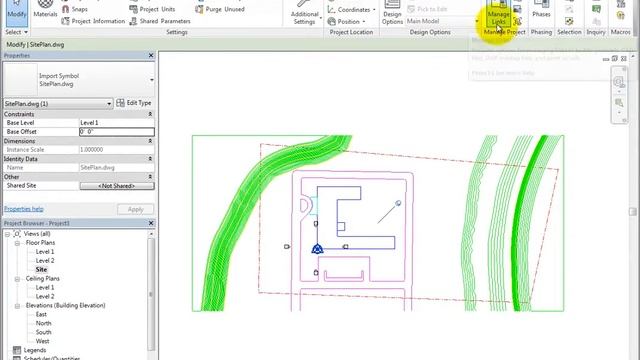Viewport: 640px width, 360px height.
Task: Click the lowest small icon beside Manage Links
Action: coord(517,21)
